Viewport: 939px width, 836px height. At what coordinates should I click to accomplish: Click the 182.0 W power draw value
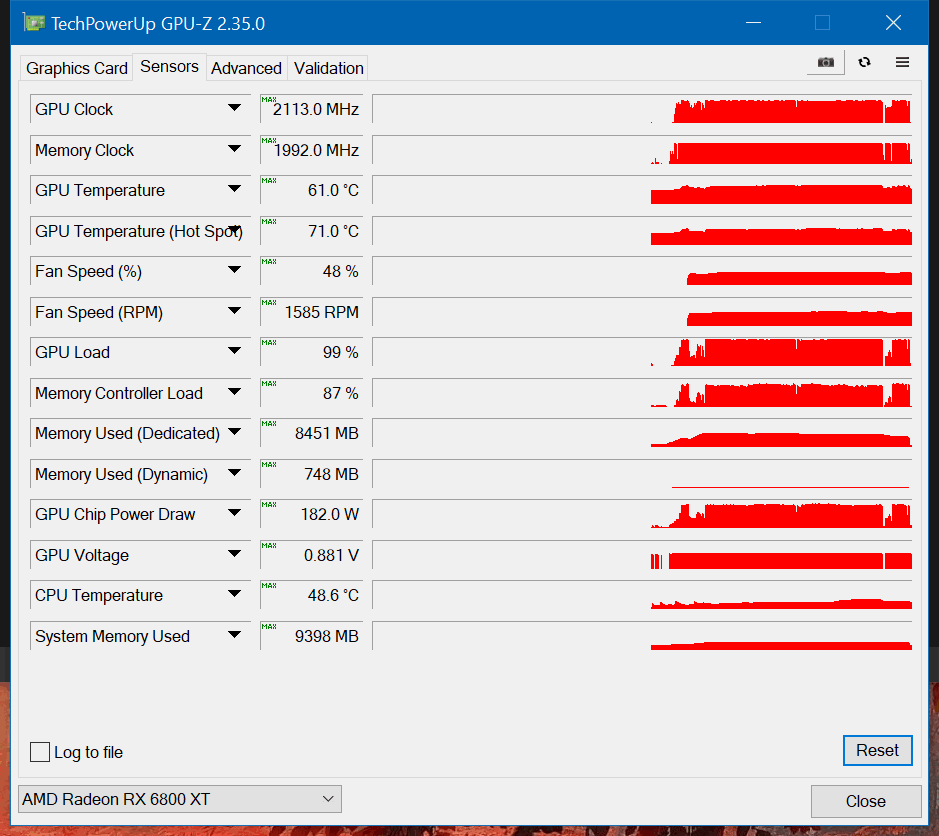tap(311, 514)
